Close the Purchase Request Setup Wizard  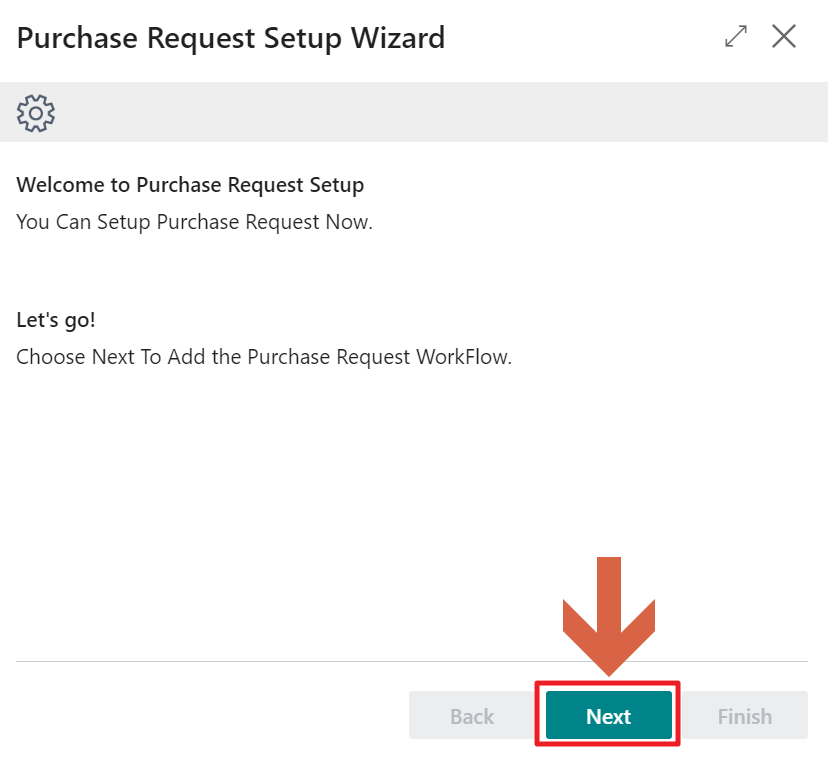point(784,36)
